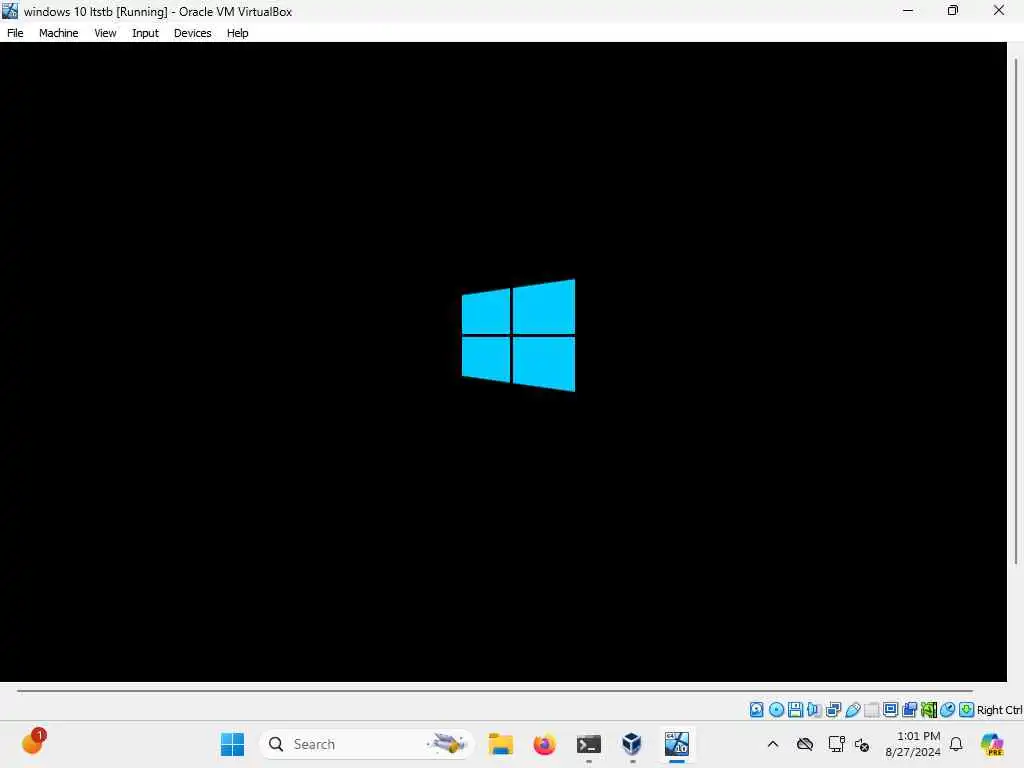This screenshot has height=768, width=1024.
Task: Click the display monitor indicator icon
Action: coord(890,710)
